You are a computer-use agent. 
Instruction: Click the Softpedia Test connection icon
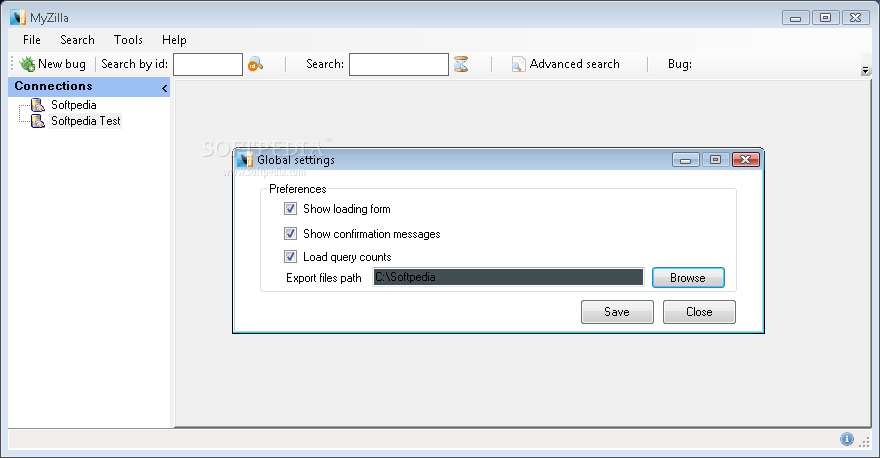point(38,121)
